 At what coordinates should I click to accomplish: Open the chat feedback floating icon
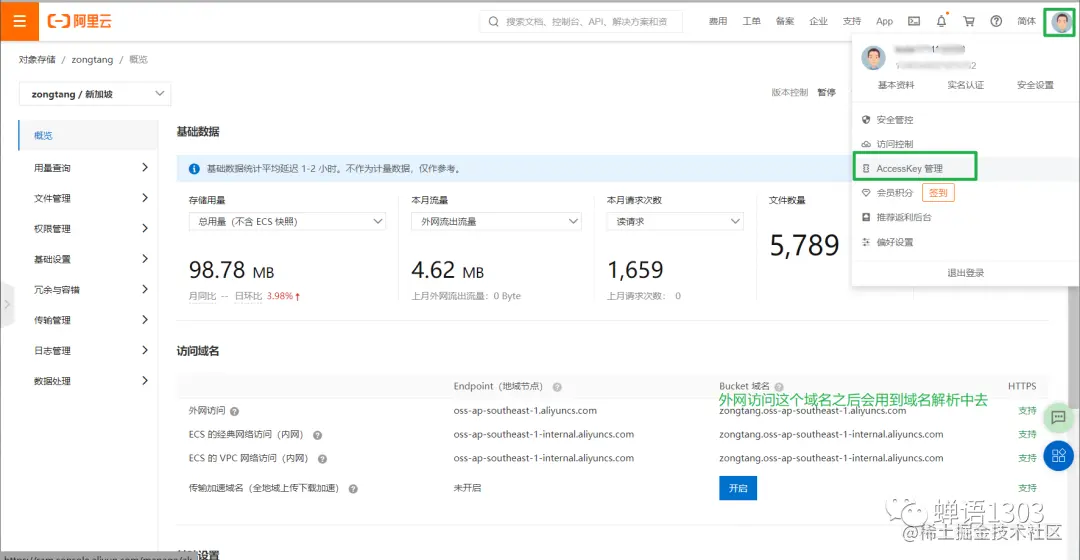[x=1059, y=417]
